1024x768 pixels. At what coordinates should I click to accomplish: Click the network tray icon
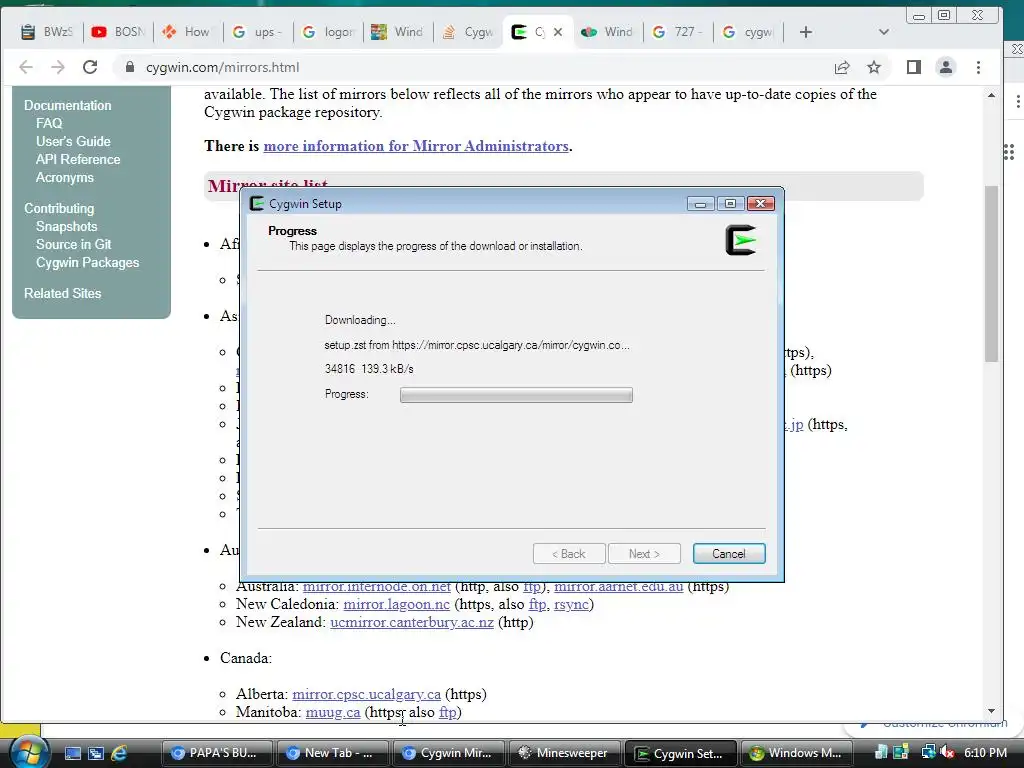928,753
